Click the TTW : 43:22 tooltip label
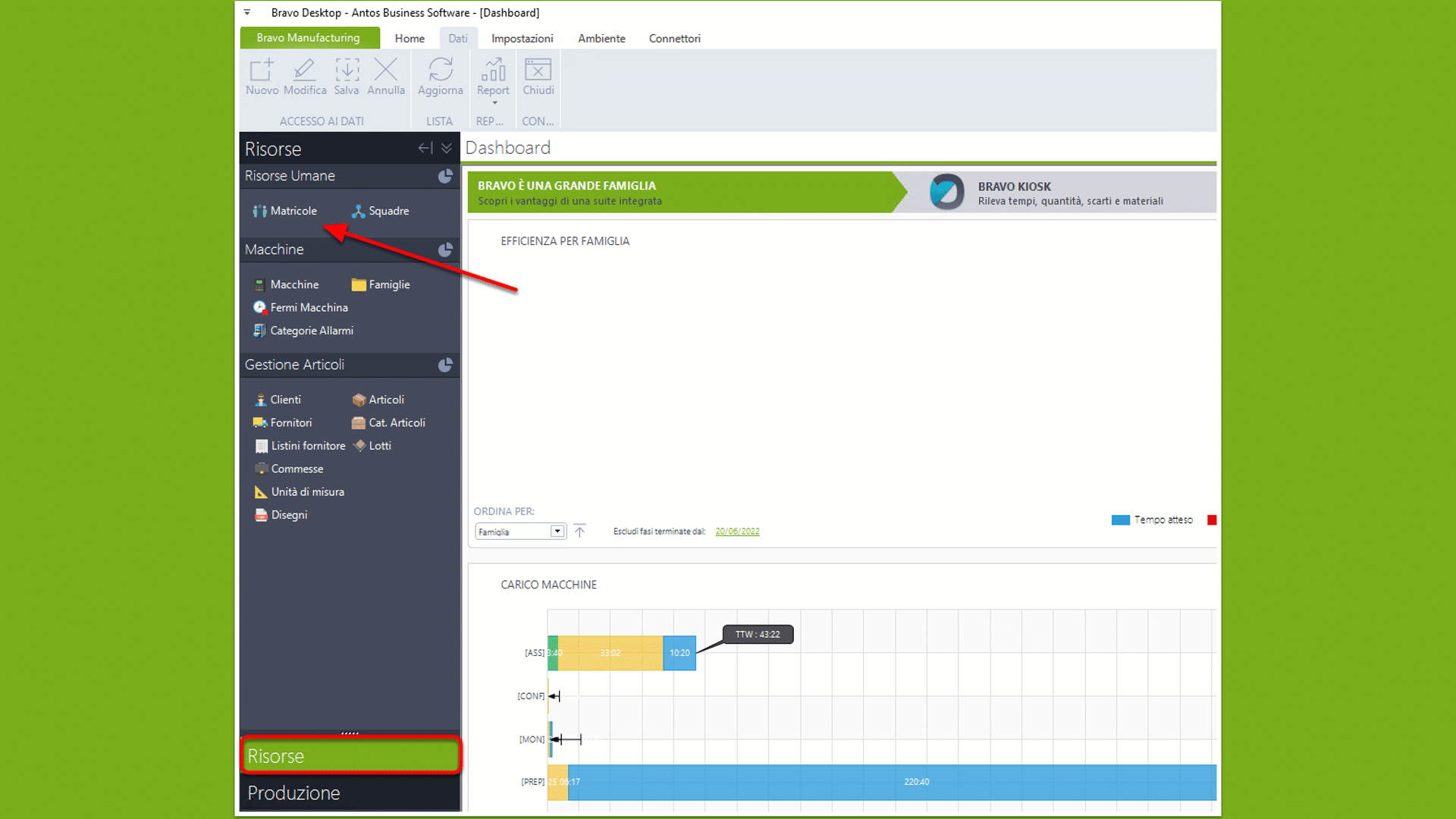The width and height of the screenshot is (1456, 819). pos(758,635)
